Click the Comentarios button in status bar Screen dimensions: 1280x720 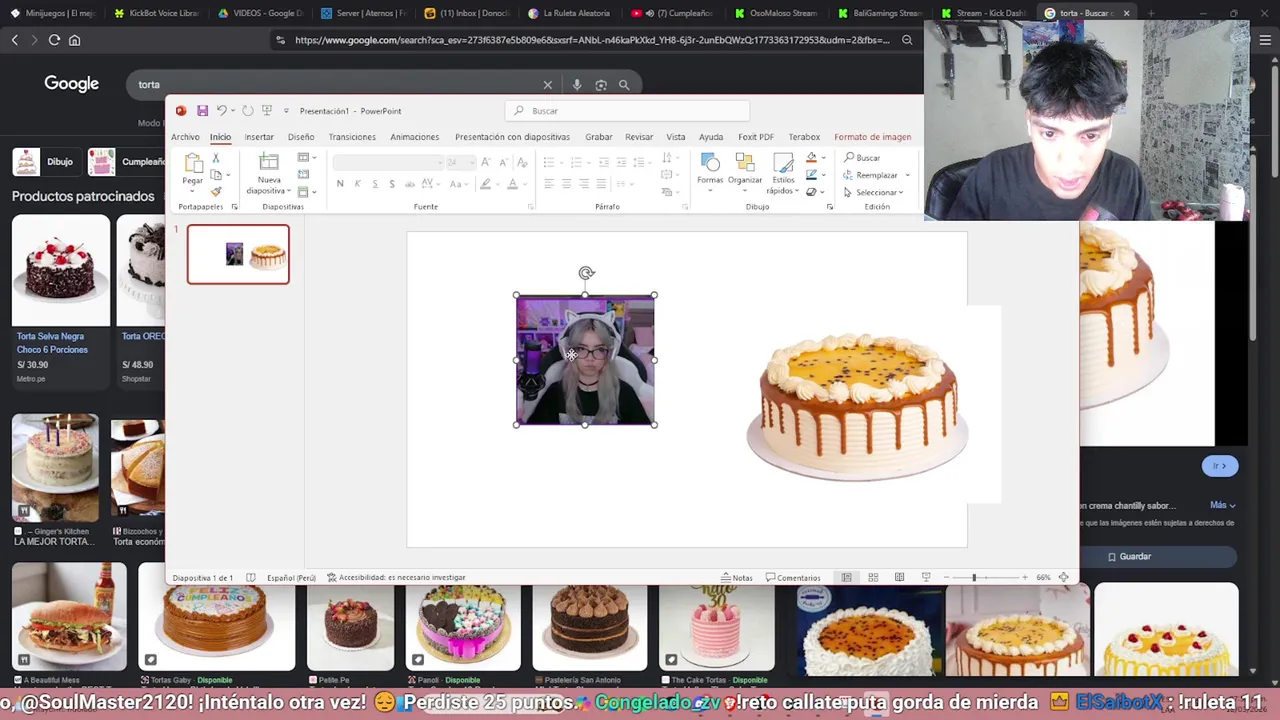[793, 577]
